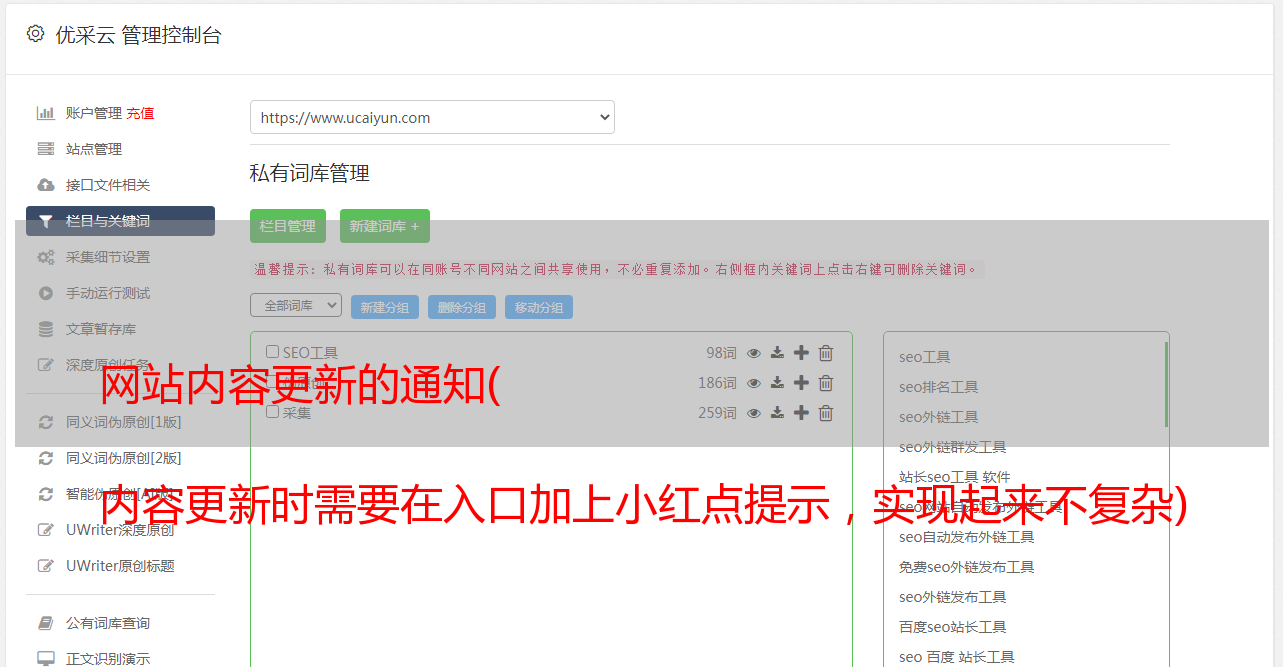Click the 98词 count

click(721, 353)
